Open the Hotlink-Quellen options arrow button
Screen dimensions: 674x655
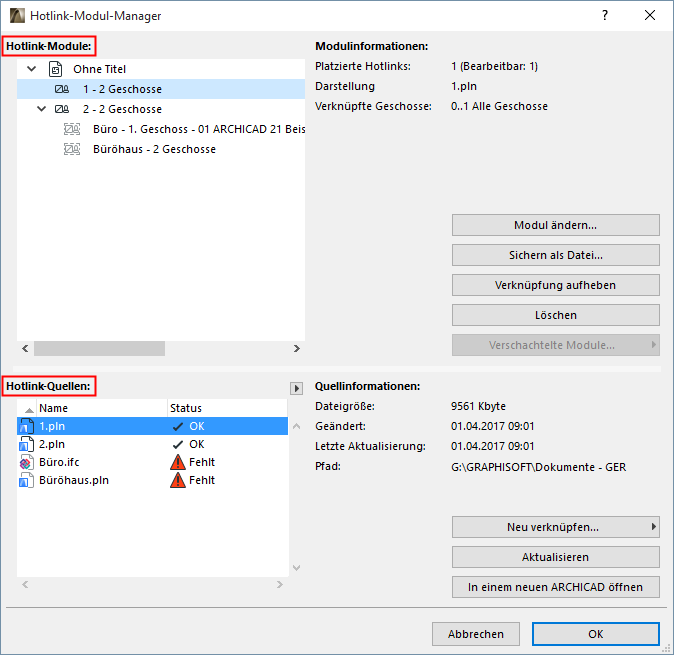(296, 388)
